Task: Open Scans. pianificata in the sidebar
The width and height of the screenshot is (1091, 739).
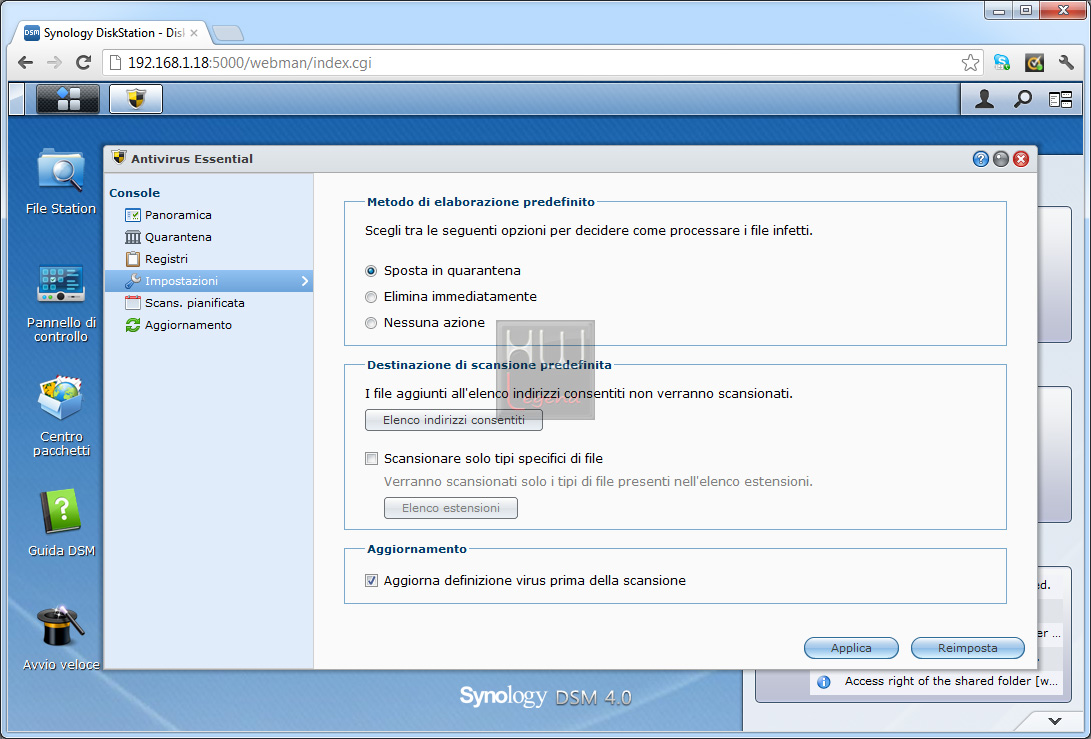Action: point(209,303)
